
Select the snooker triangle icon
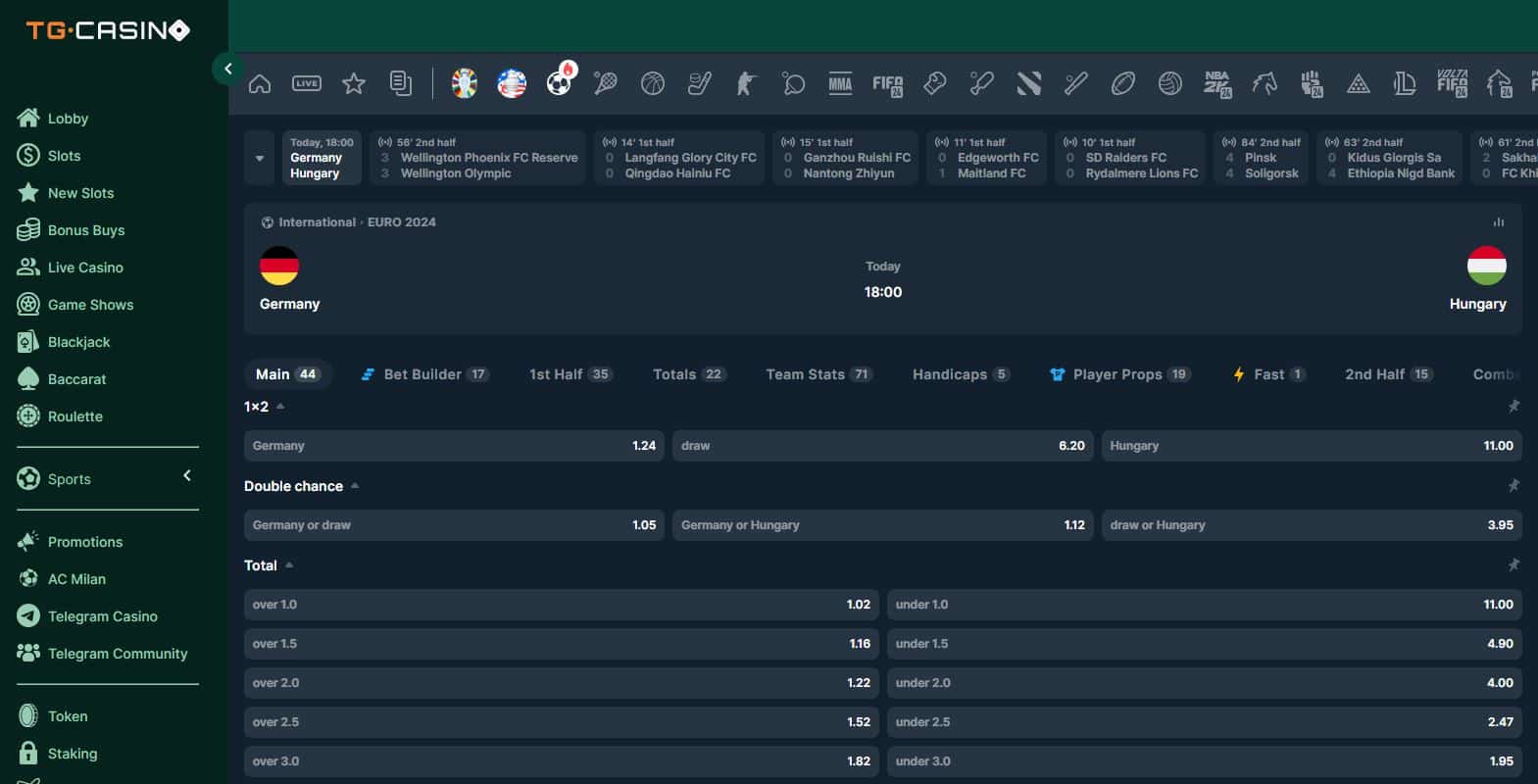tap(1359, 84)
